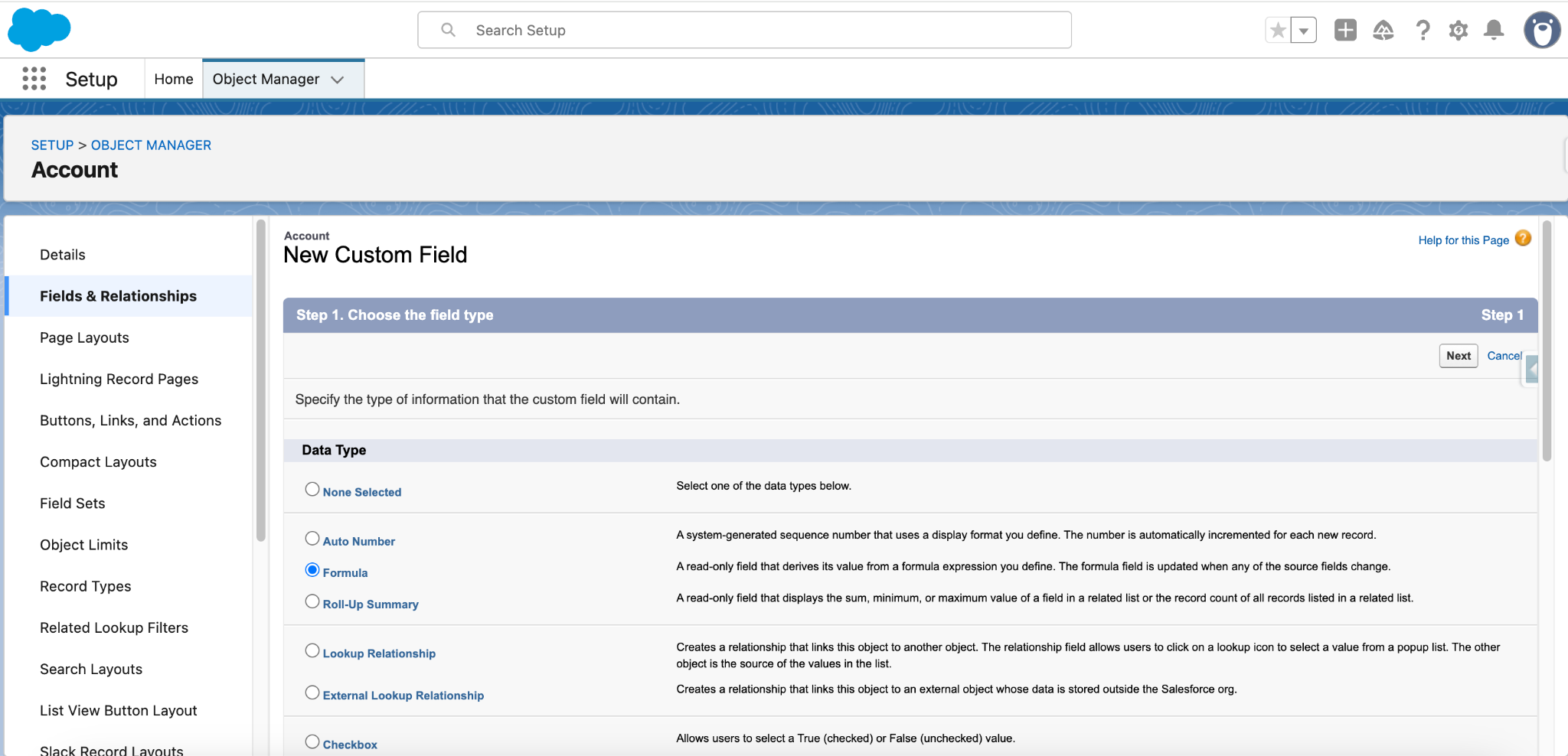The image size is (1568, 756).
Task: Open Field Sets in sidebar
Action: click(129, 503)
